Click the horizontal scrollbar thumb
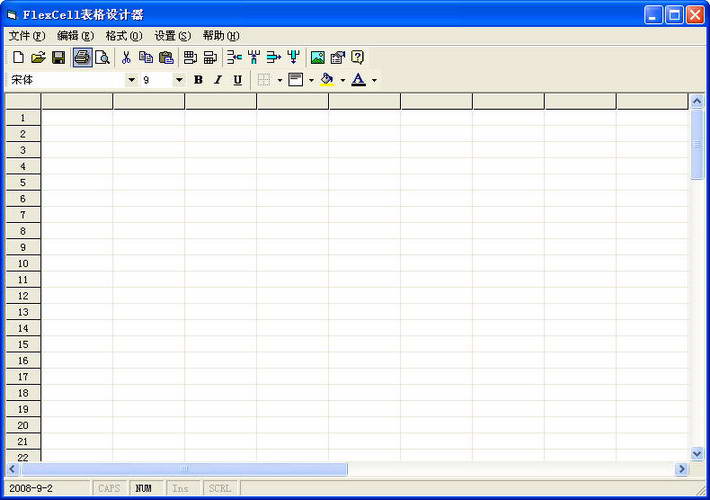Screen dimensions: 710x500 (x=184, y=469)
